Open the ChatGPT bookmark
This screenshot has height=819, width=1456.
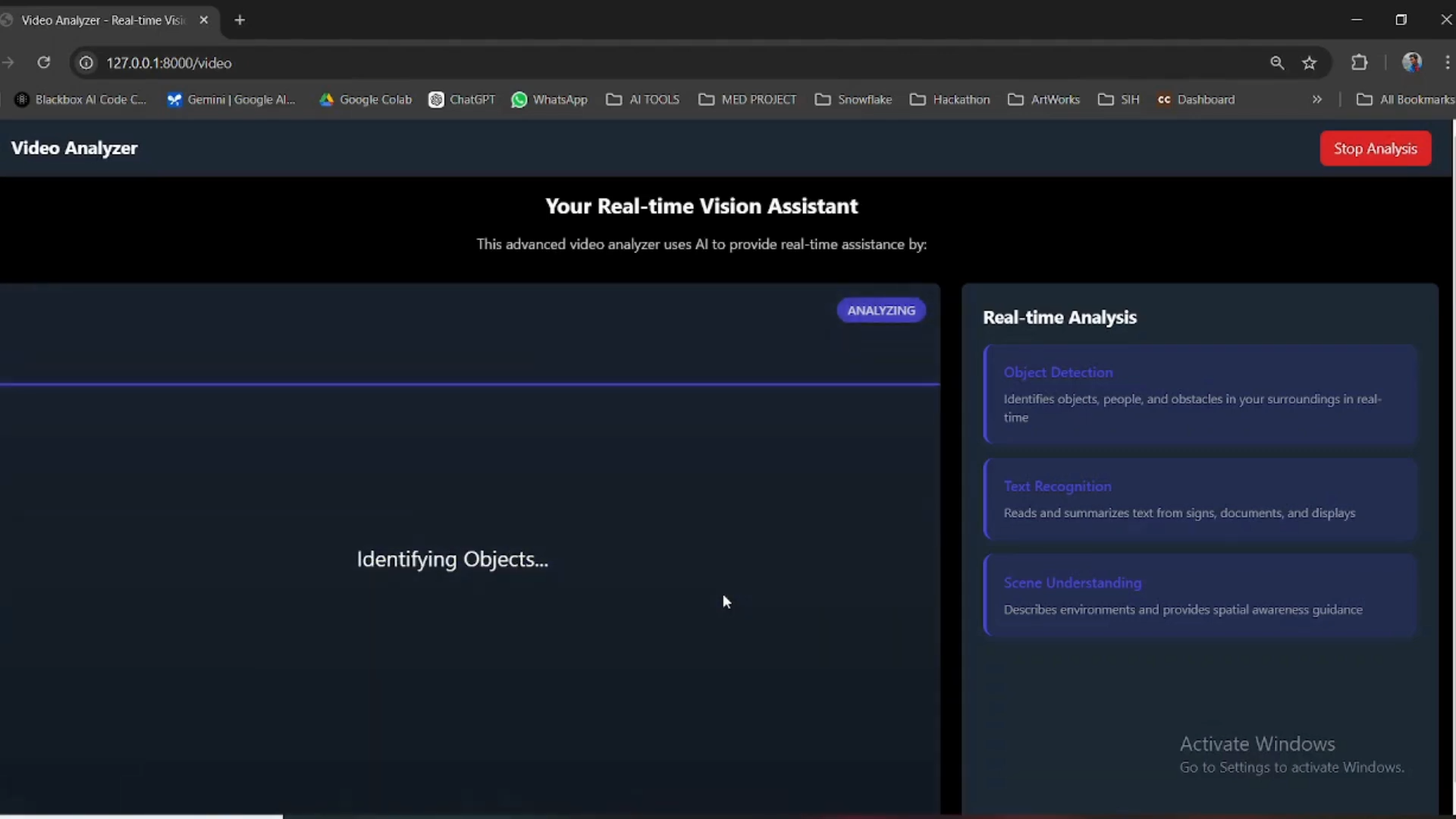[462, 99]
